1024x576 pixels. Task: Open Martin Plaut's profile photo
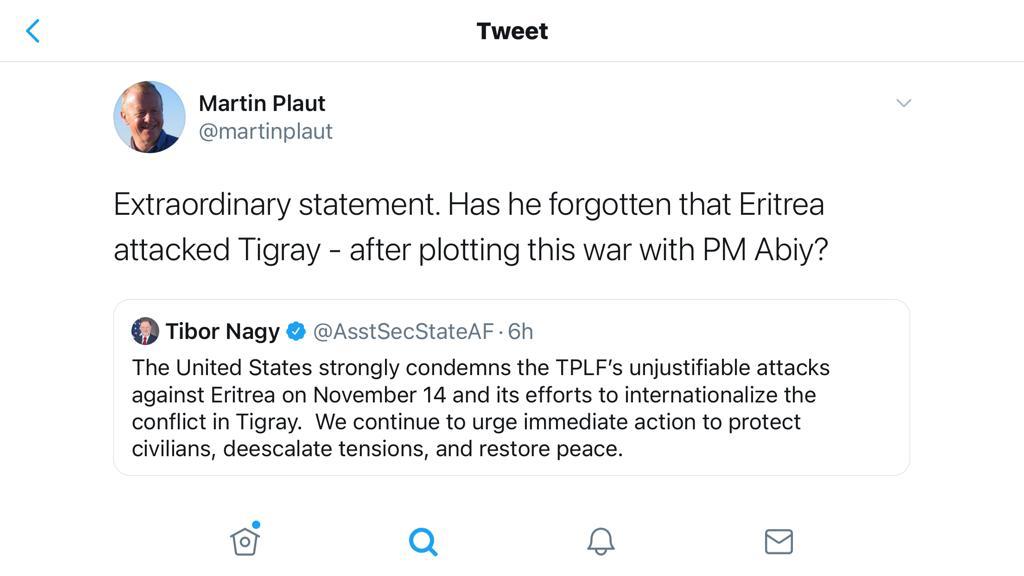[x=149, y=117]
